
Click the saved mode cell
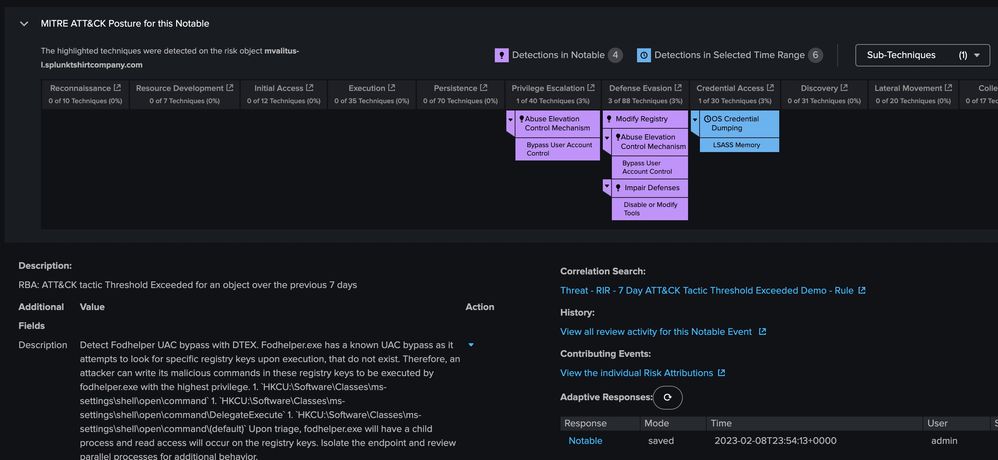tap(661, 441)
